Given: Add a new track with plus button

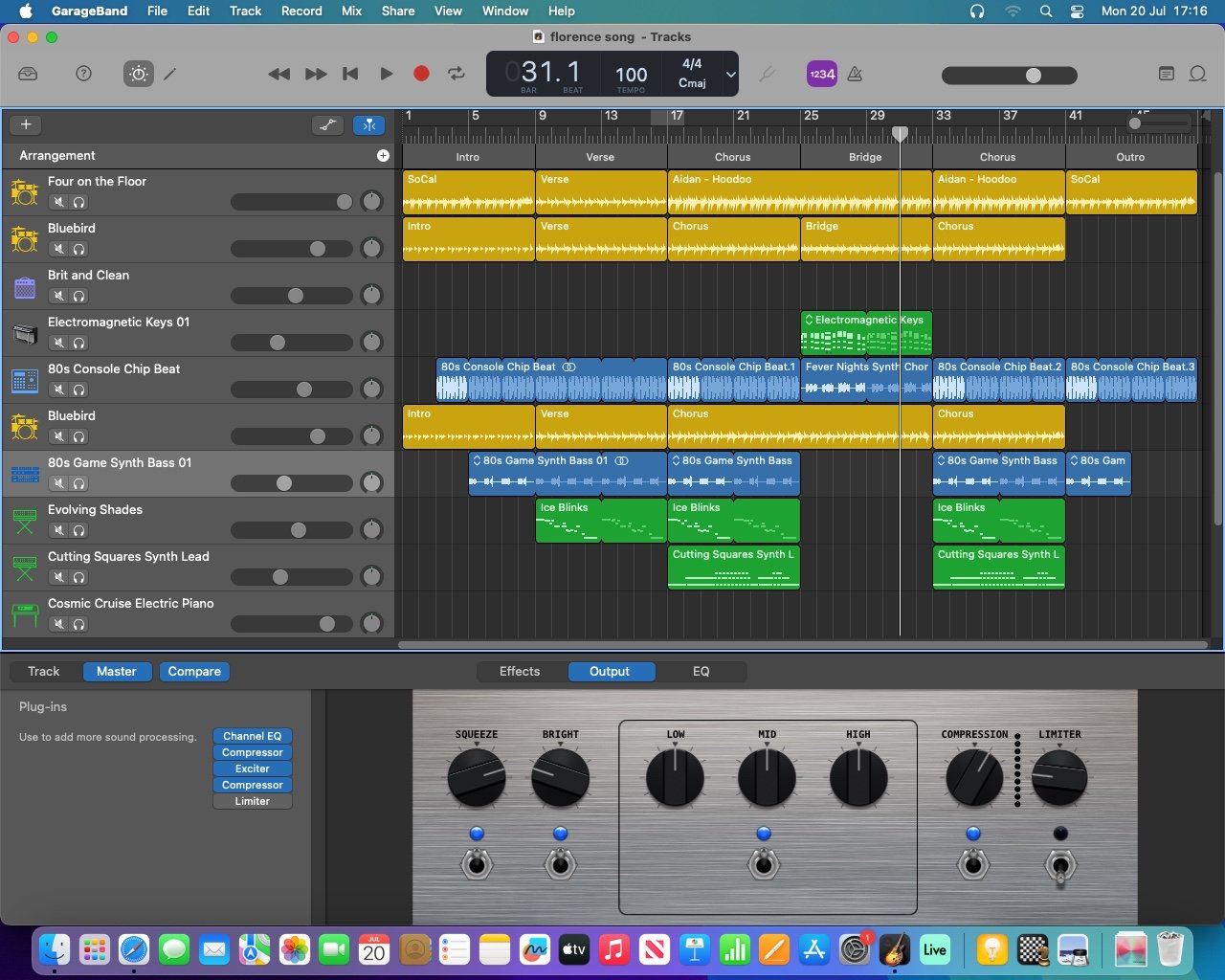Looking at the screenshot, I should [26, 124].
